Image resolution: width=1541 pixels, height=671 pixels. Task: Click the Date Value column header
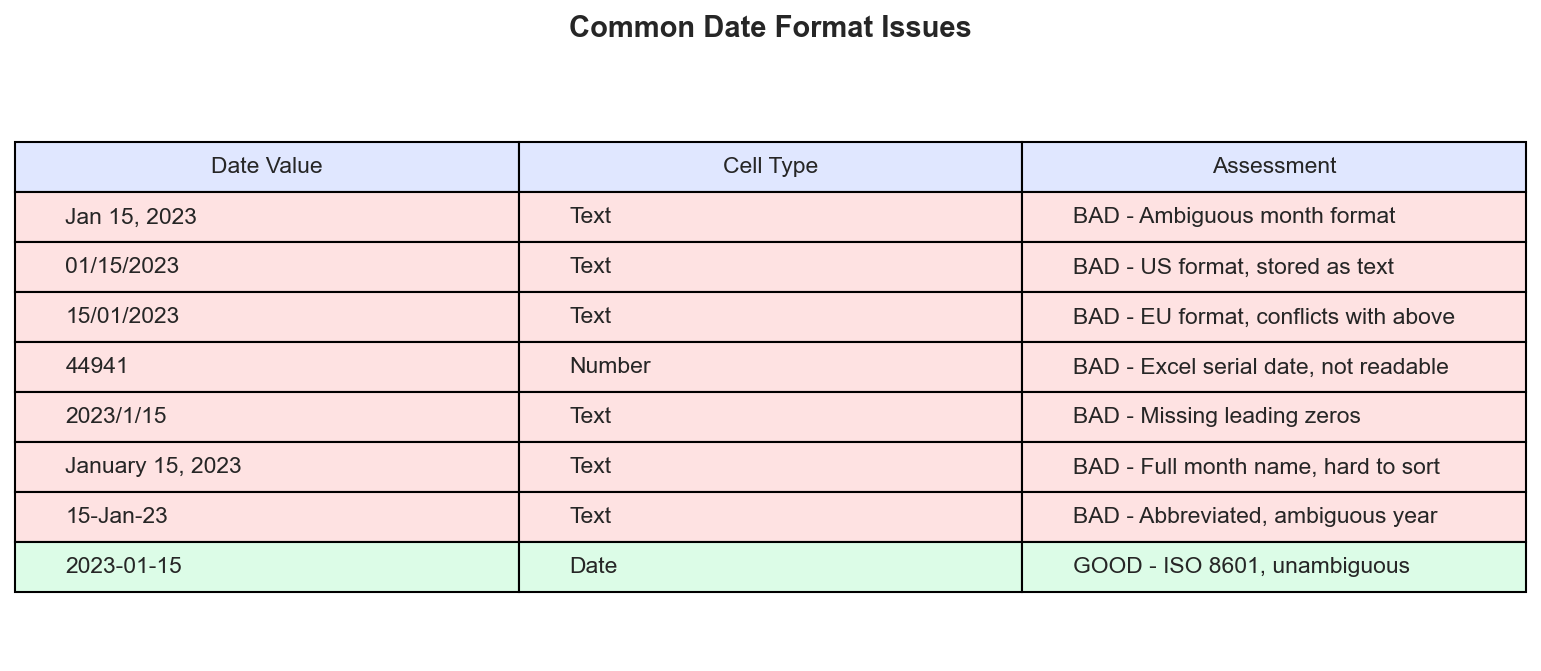(266, 167)
